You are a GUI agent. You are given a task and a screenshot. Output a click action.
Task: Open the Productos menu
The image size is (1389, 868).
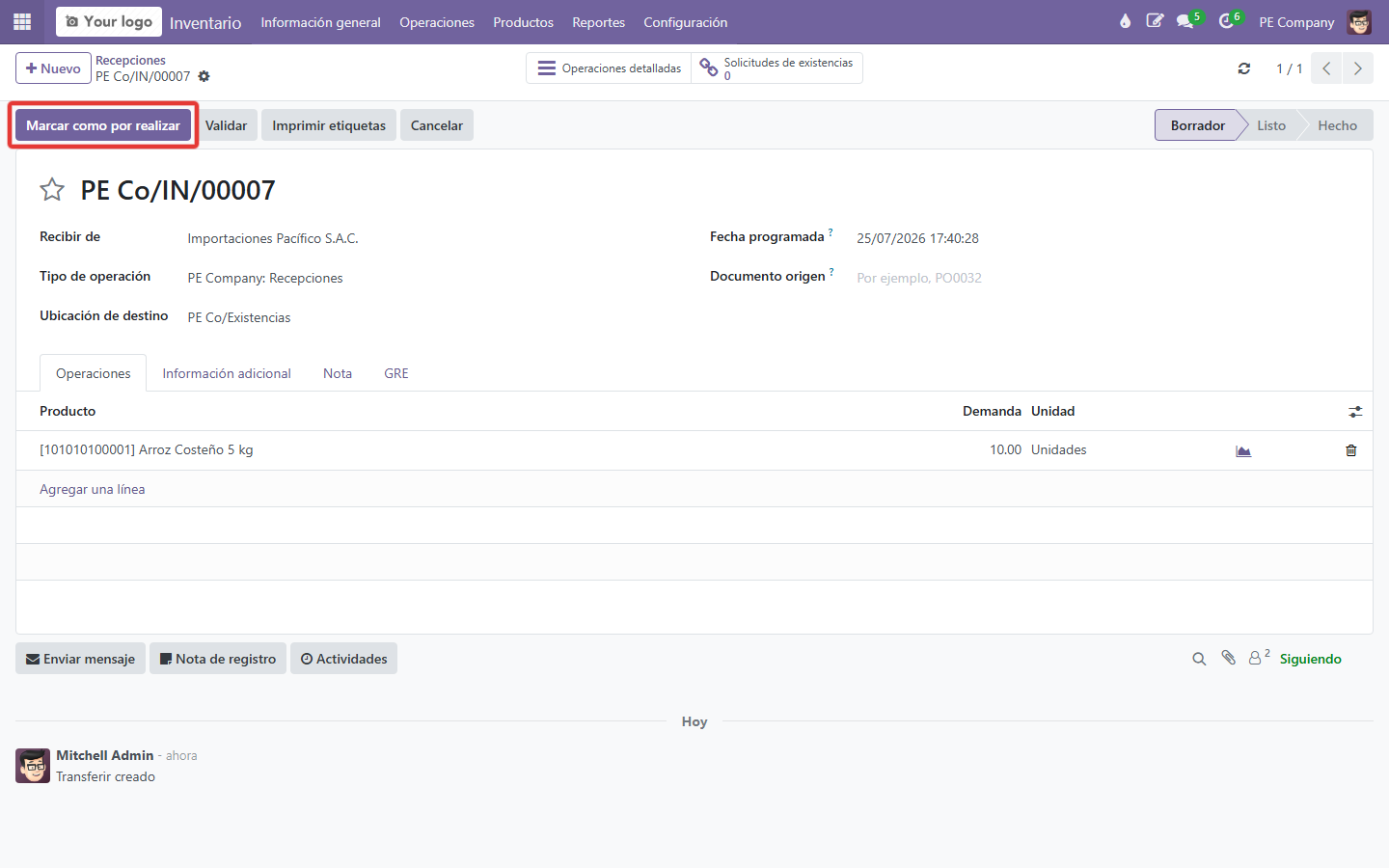(x=523, y=22)
